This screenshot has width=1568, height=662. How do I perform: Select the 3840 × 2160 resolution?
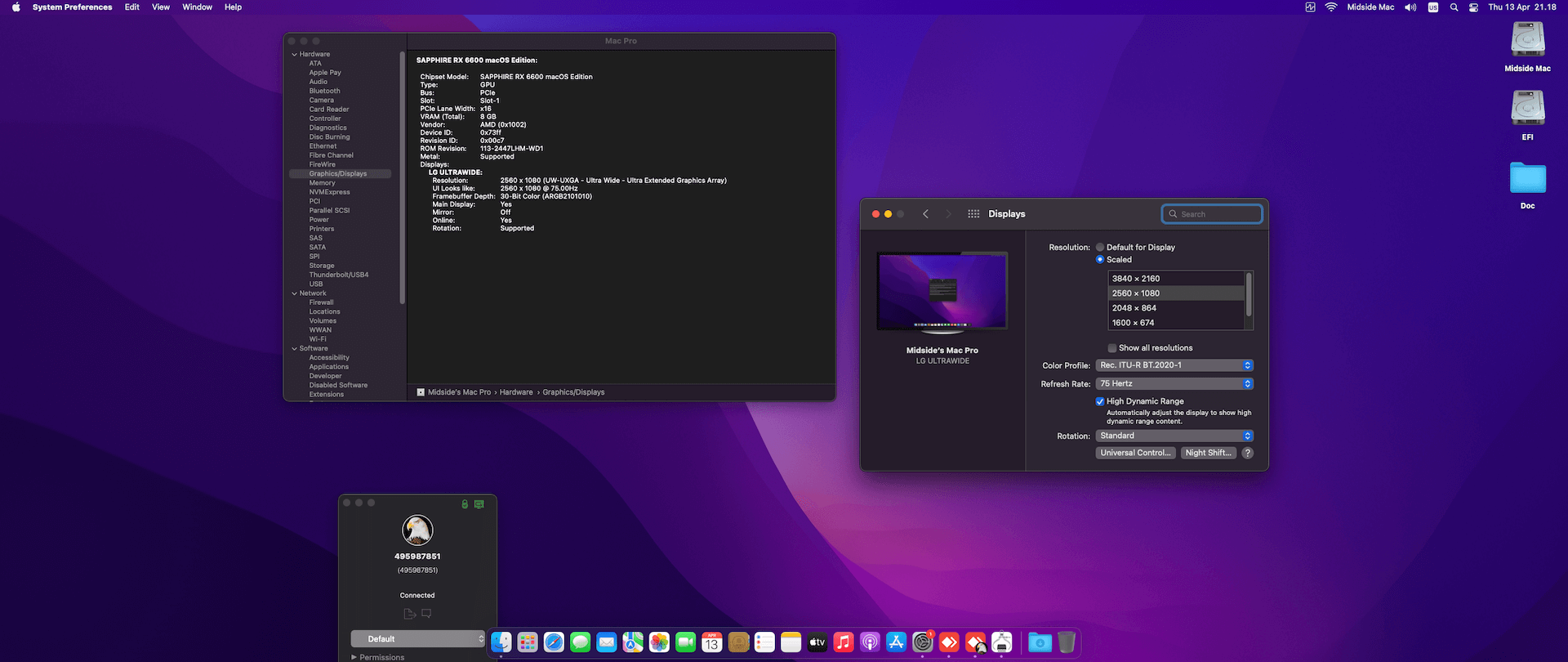click(1176, 279)
